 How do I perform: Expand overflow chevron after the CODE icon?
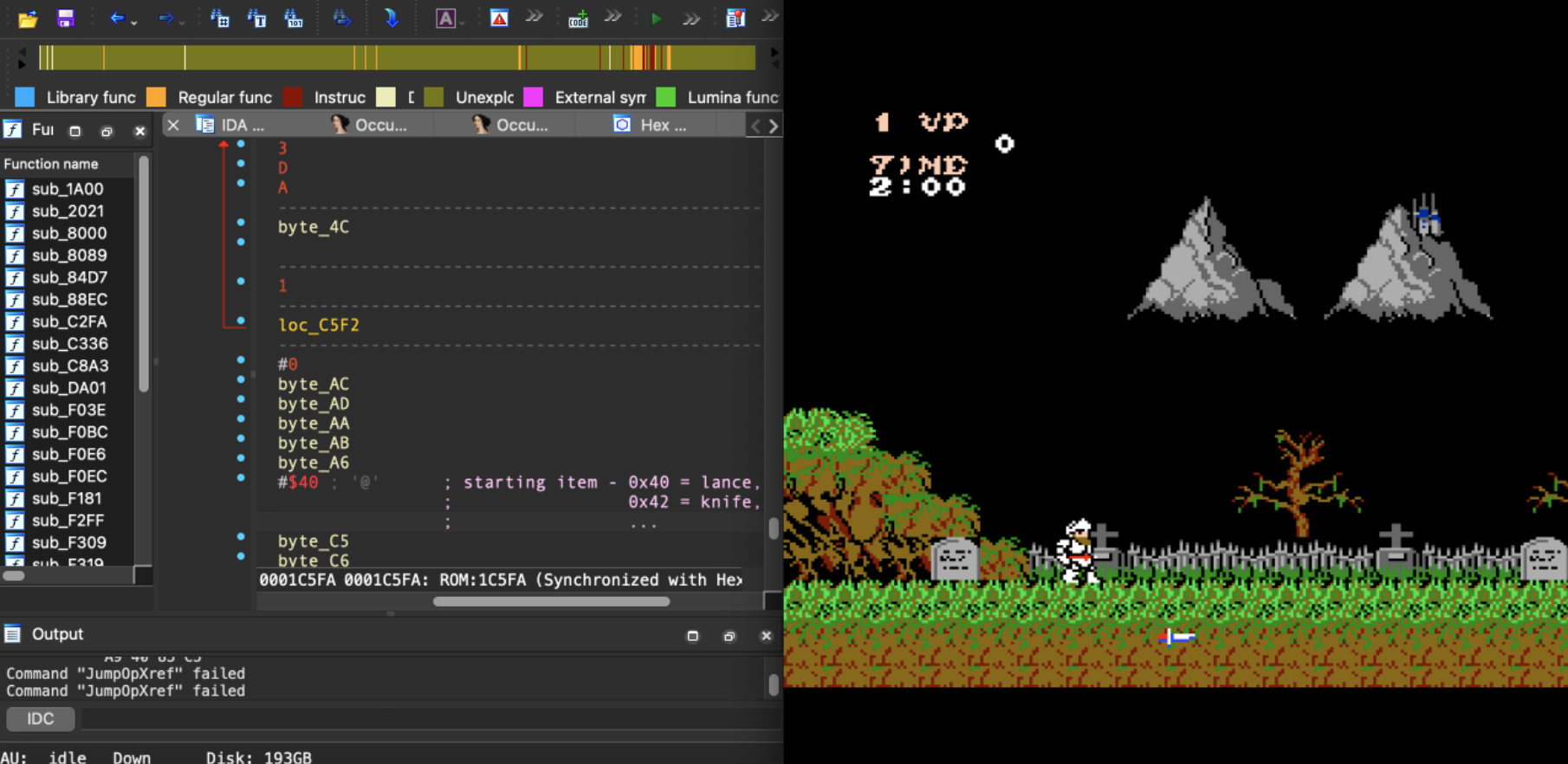(612, 16)
